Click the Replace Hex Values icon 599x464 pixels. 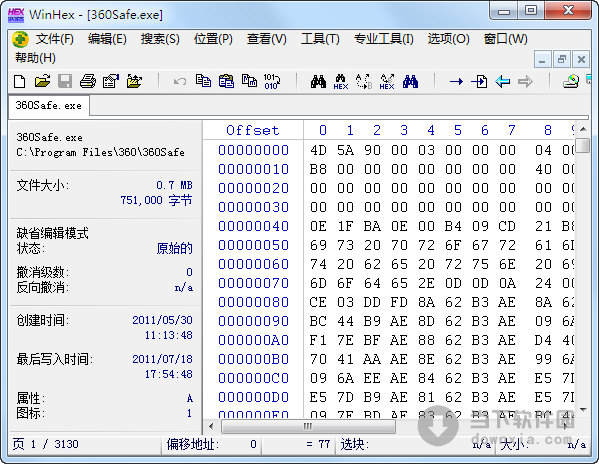point(387,82)
